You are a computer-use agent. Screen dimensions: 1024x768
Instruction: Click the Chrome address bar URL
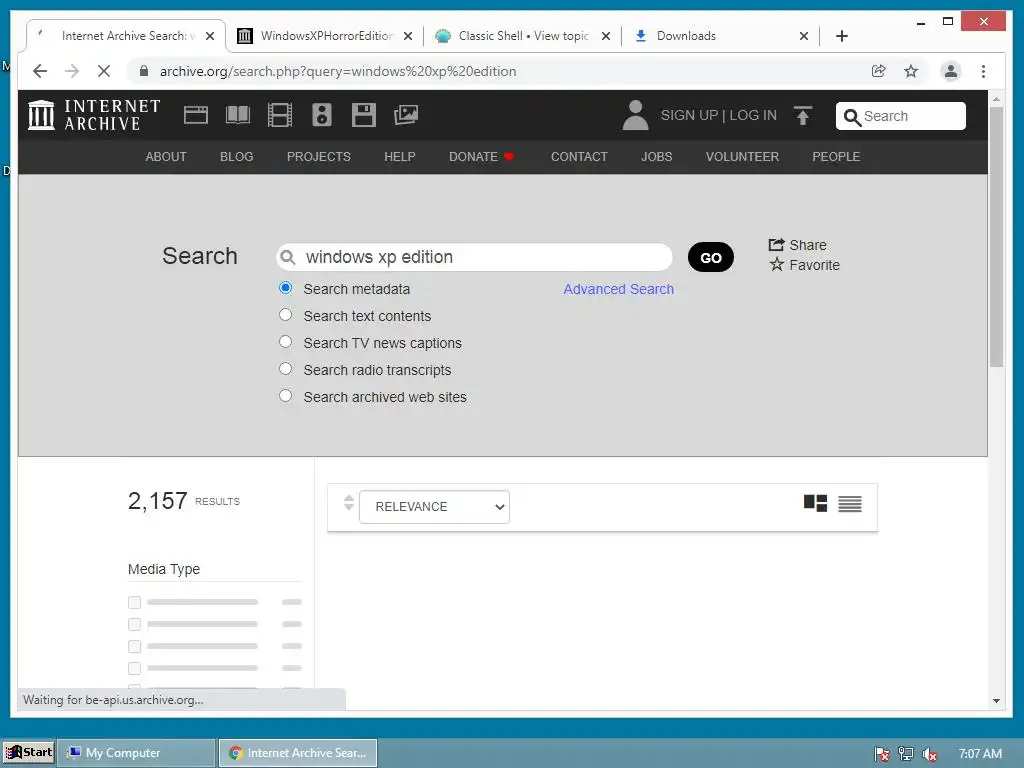coord(338,71)
